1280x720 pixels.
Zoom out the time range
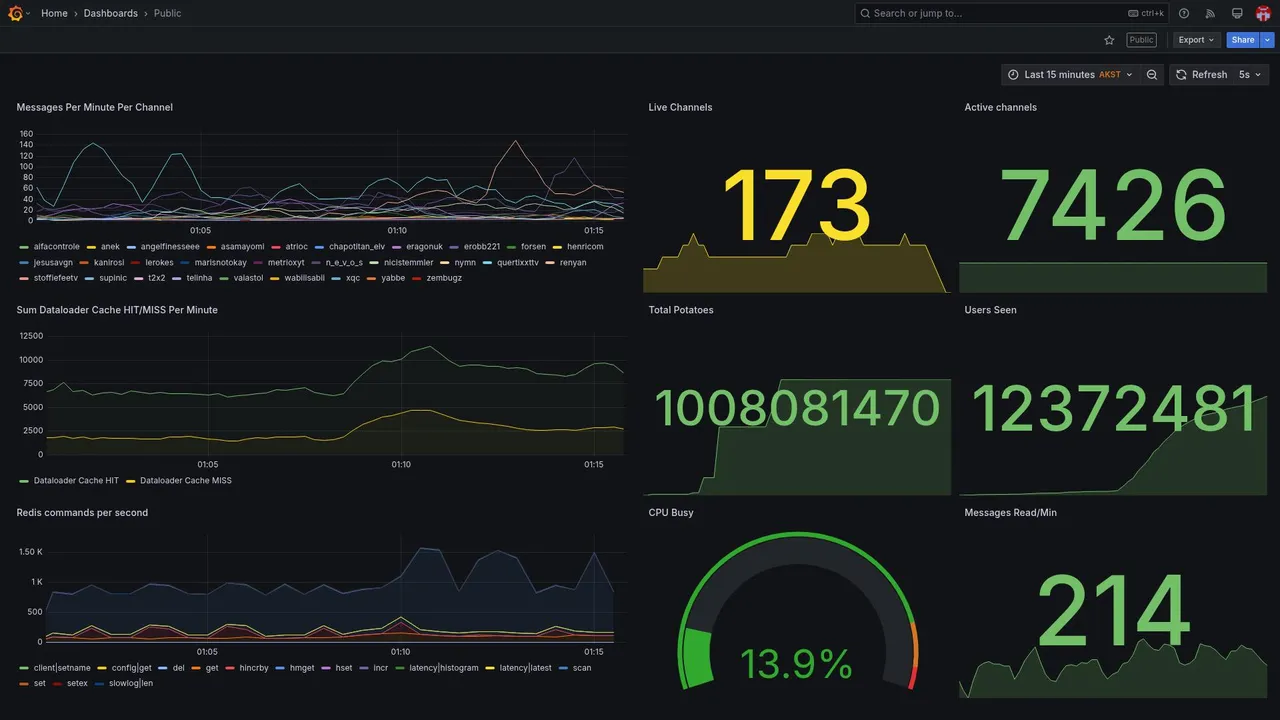[1152, 75]
